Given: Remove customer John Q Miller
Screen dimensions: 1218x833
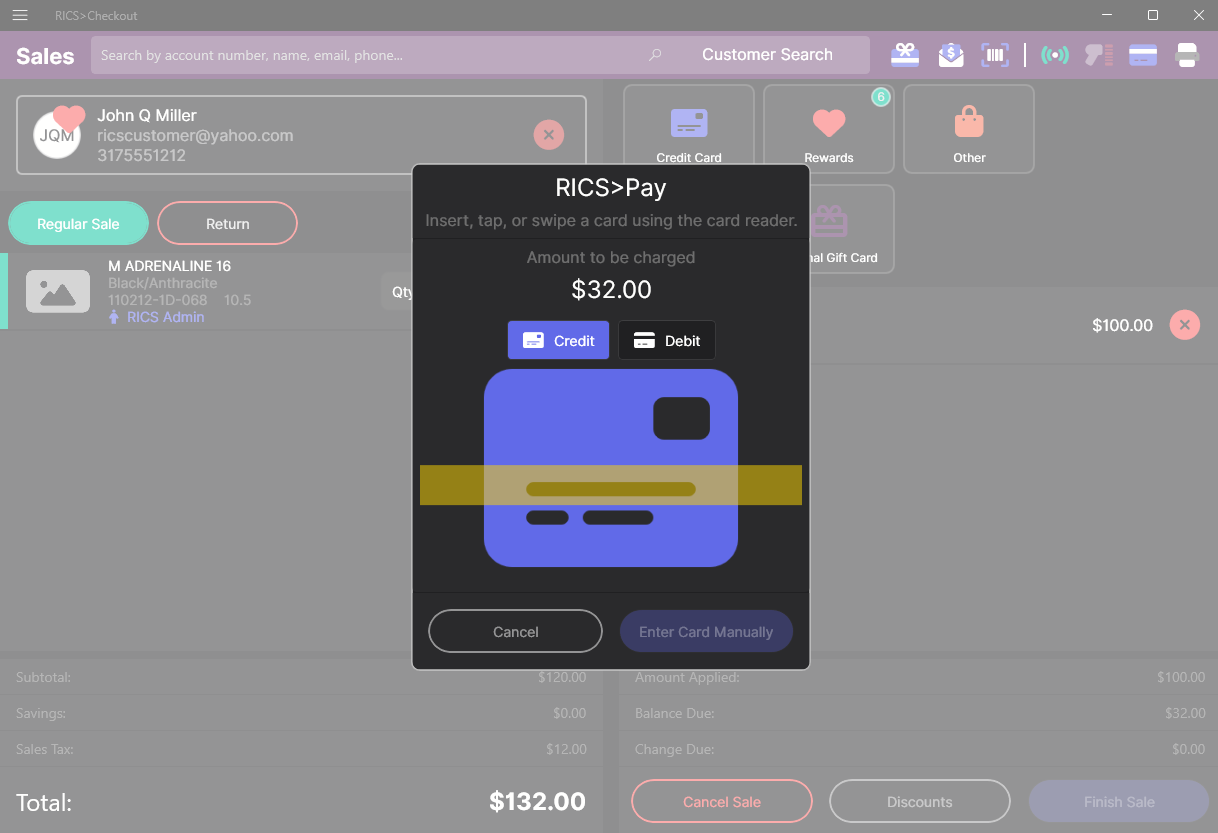Looking at the screenshot, I should 549,134.
